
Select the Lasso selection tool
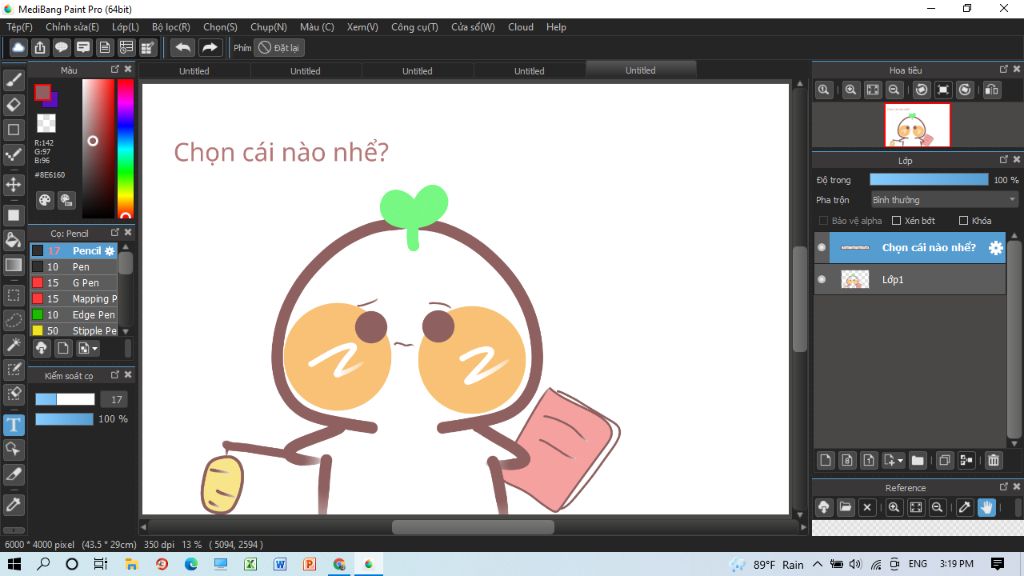coord(14,320)
